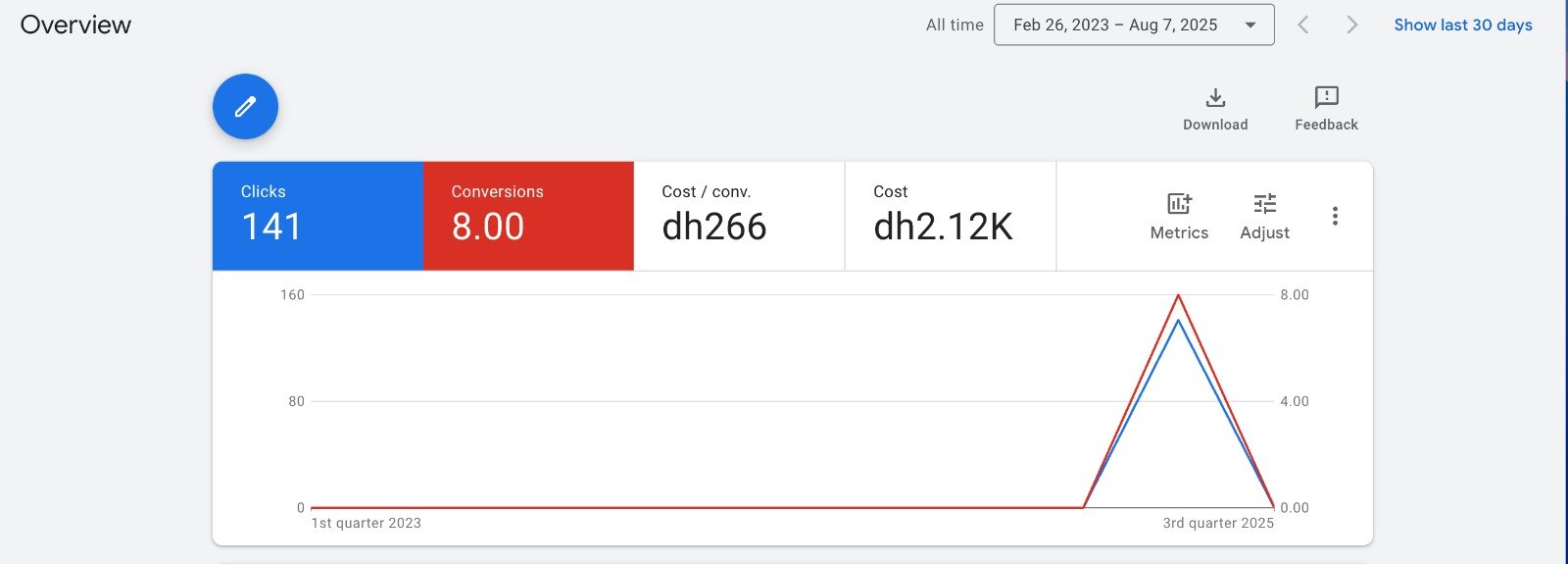Click the Show last 30 days link

click(x=1463, y=25)
